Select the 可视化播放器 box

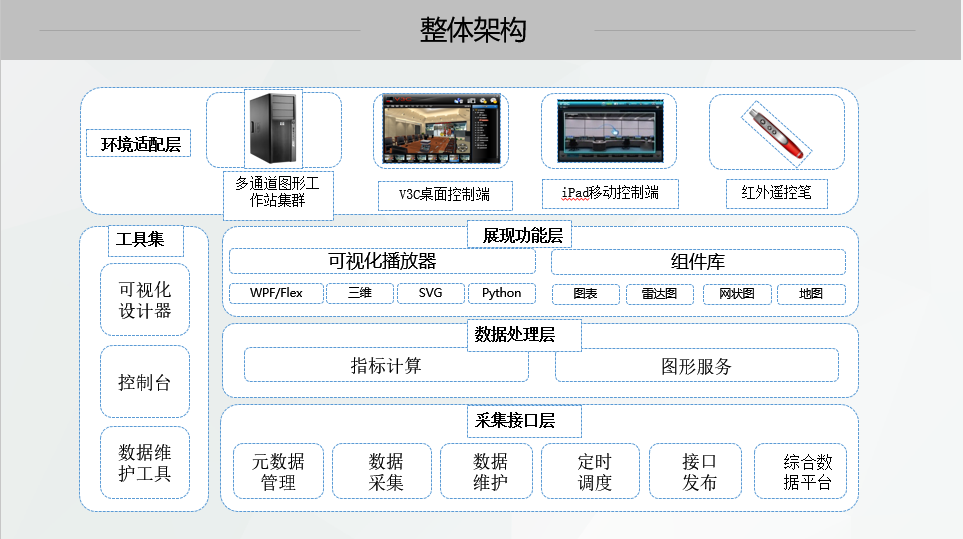[x=382, y=261]
